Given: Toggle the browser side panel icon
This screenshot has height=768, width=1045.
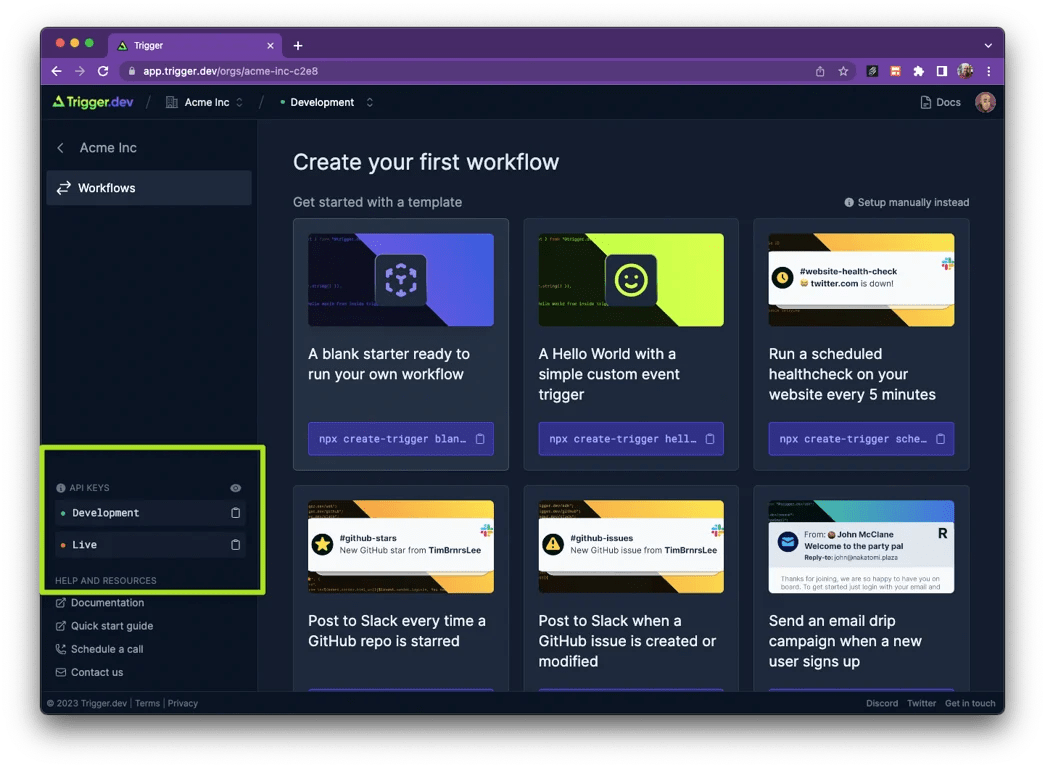Looking at the screenshot, I should [942, 71].
